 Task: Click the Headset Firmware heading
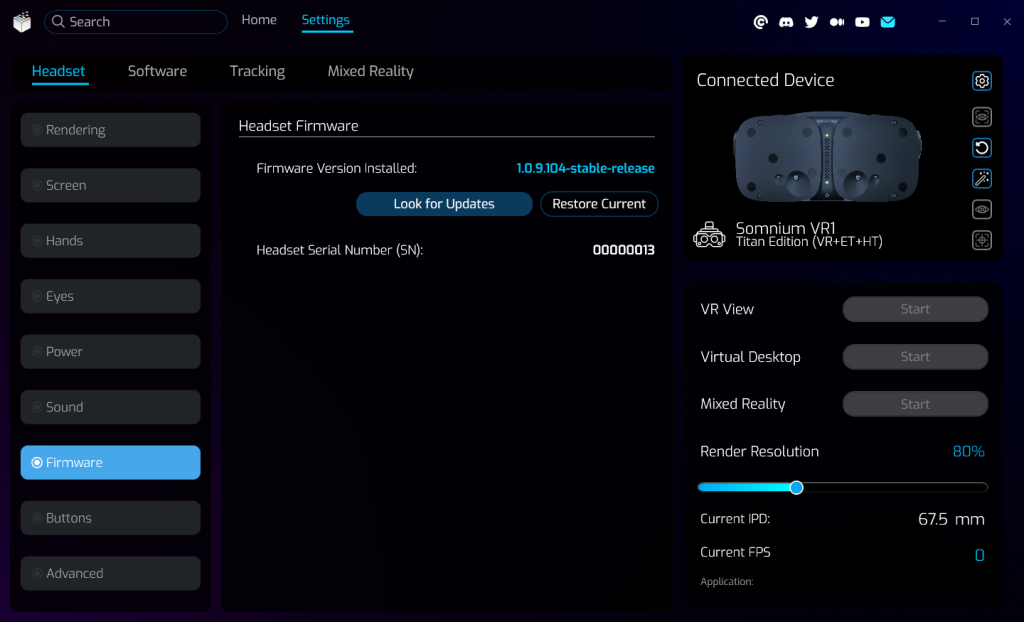[298, 126]
